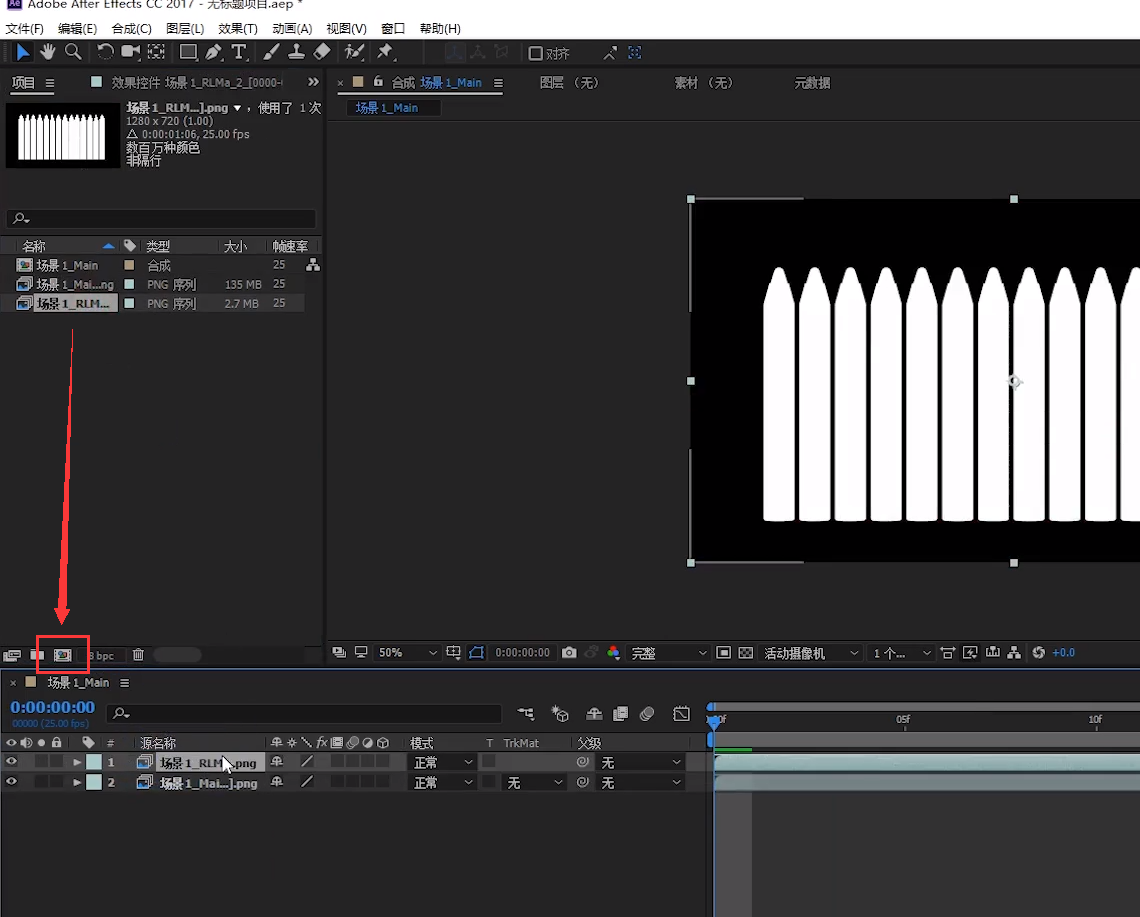The height and width of the screenshot is (917, 1140).
Task: Open the 完整 resolution dropdown
Action: (x=668, y=653)
